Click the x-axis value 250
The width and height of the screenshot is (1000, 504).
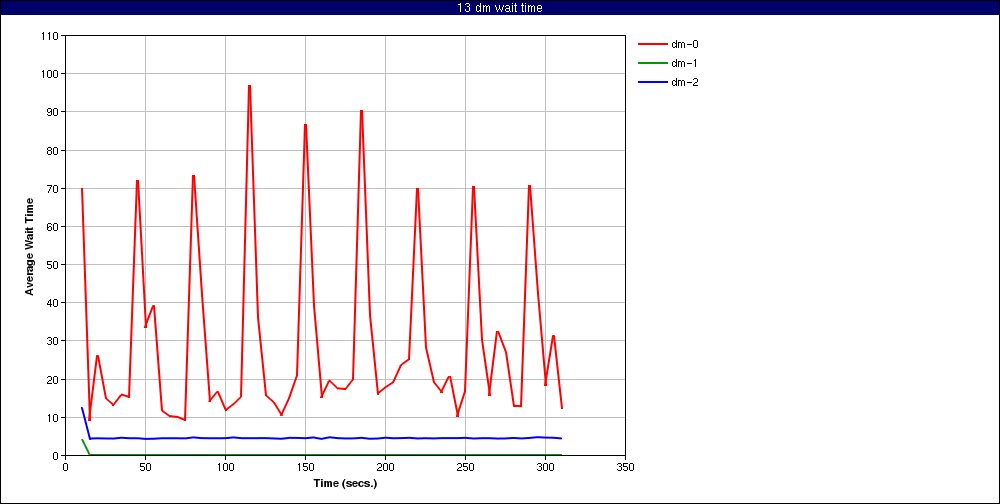click(466, 467)
